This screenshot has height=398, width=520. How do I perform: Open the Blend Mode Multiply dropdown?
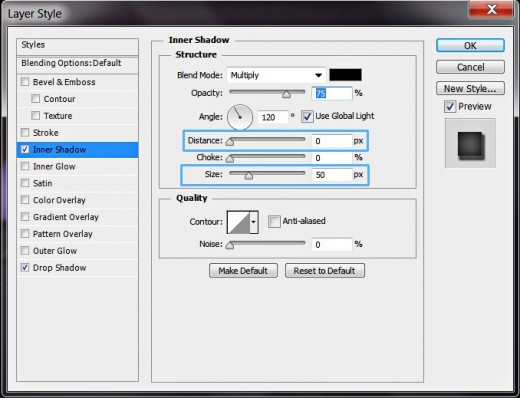click(276, 75)
